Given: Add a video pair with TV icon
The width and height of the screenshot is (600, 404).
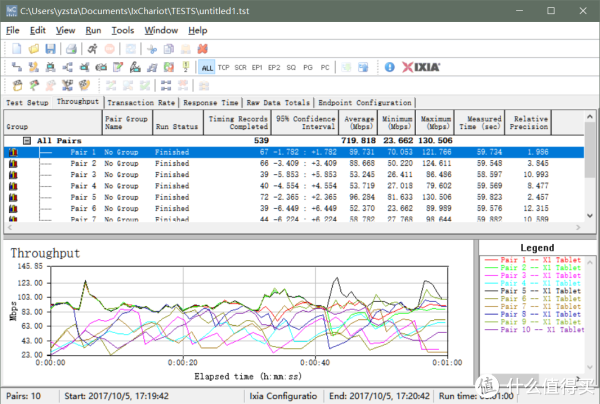Looking at the screenshot, I should coord(51,67).
